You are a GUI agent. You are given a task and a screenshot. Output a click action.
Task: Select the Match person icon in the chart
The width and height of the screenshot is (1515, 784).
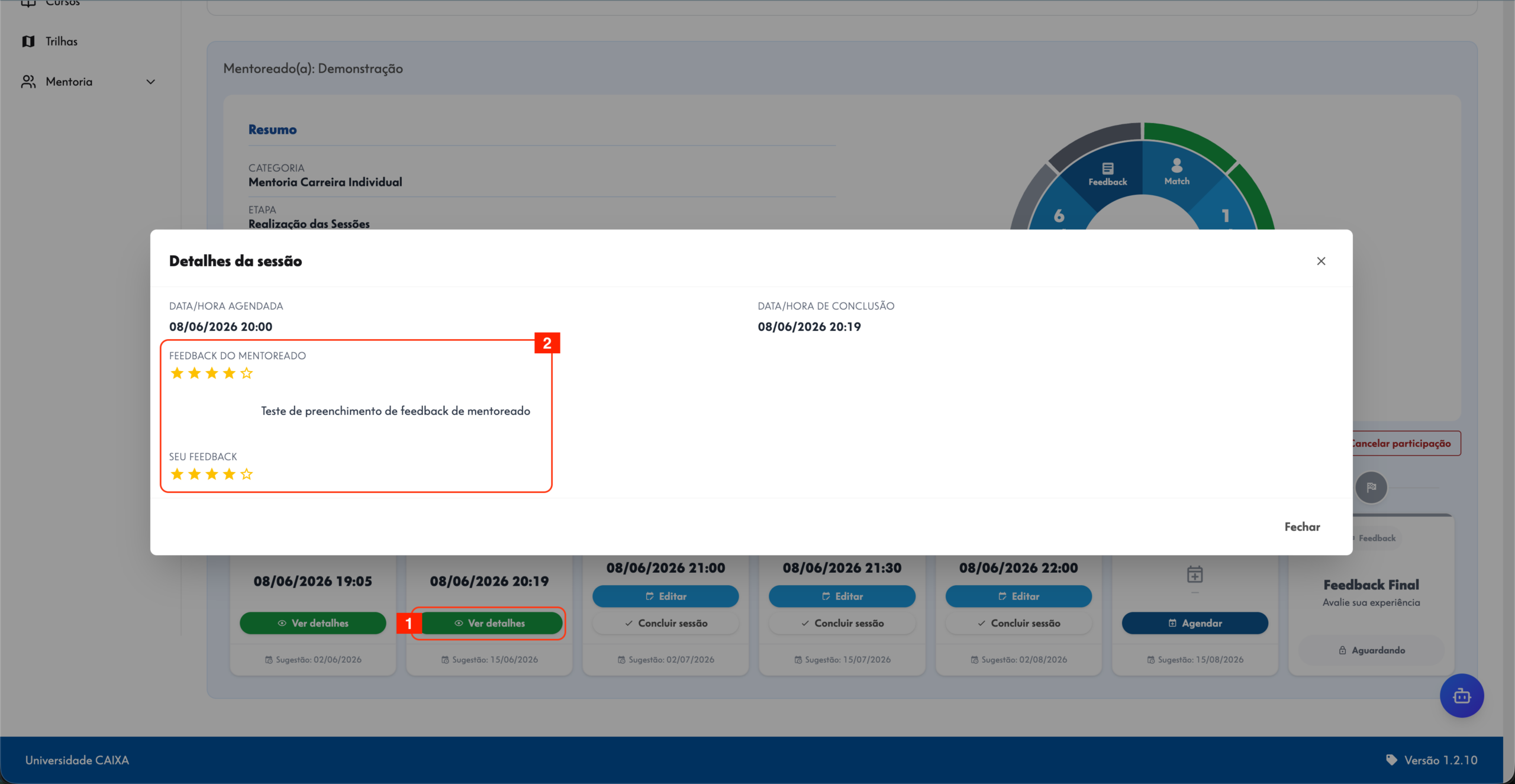1176,165
